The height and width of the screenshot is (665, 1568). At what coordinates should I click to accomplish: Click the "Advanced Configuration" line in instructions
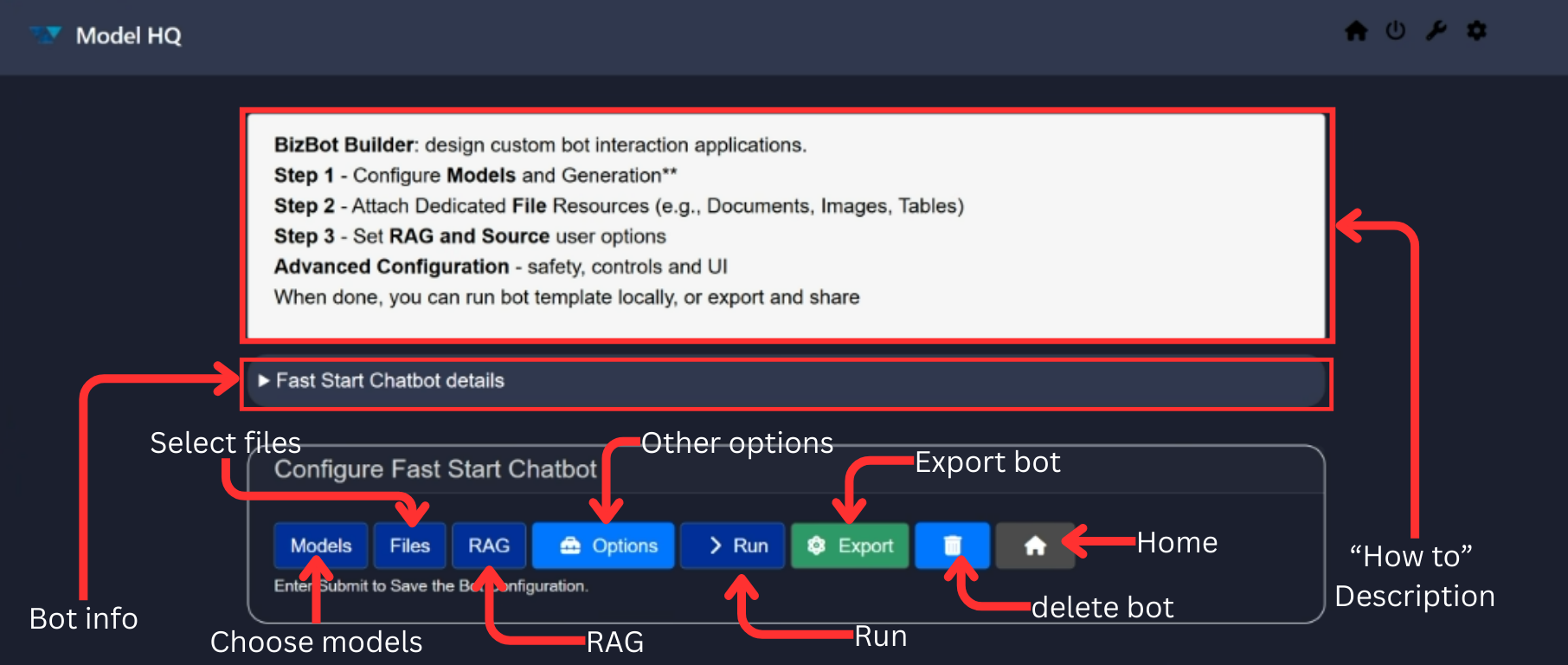[392, 267]
